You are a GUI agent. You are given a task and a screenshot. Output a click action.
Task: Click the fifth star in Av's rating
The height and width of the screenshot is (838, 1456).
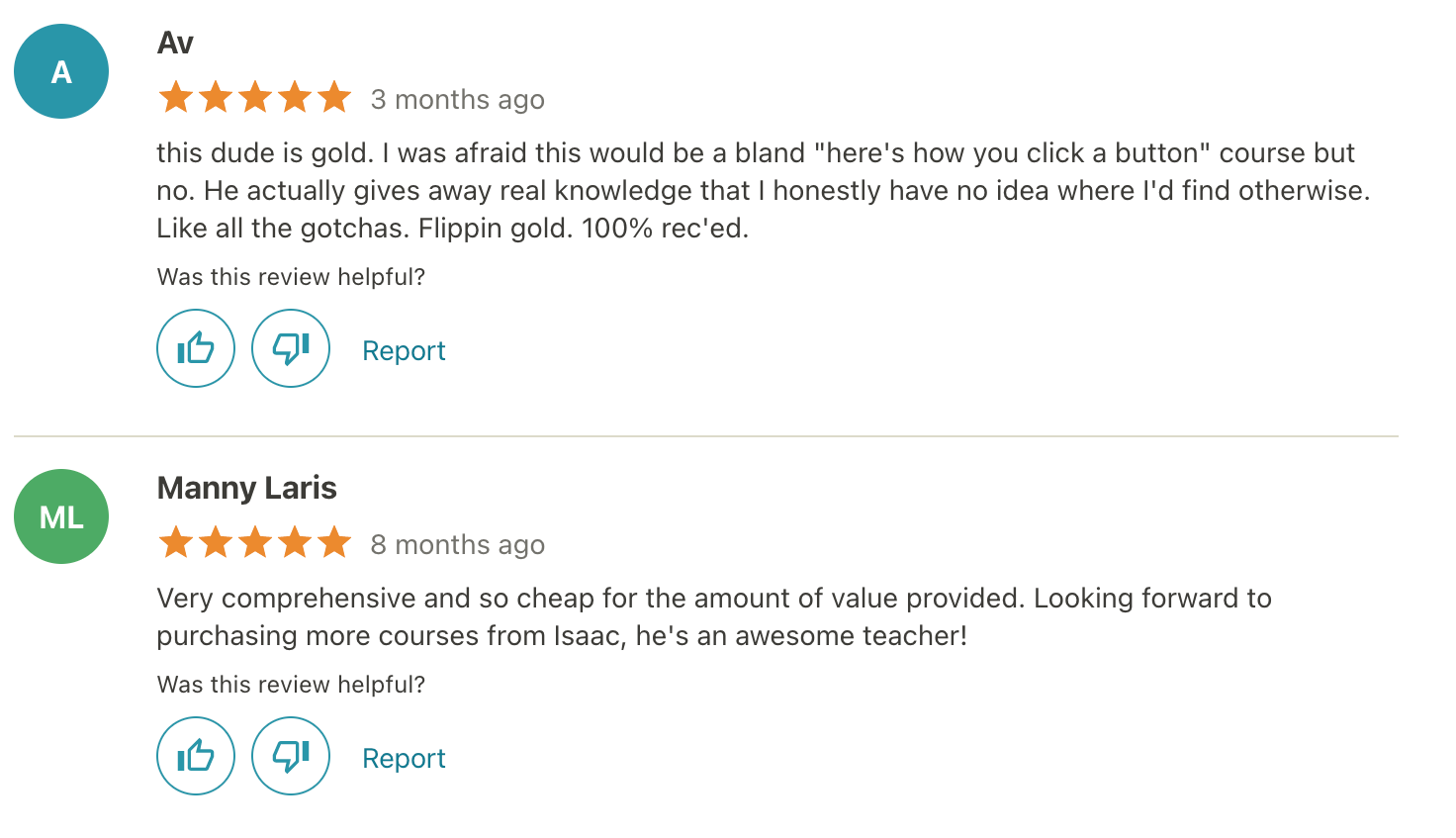pyautogui.click(x=334, y=98)
